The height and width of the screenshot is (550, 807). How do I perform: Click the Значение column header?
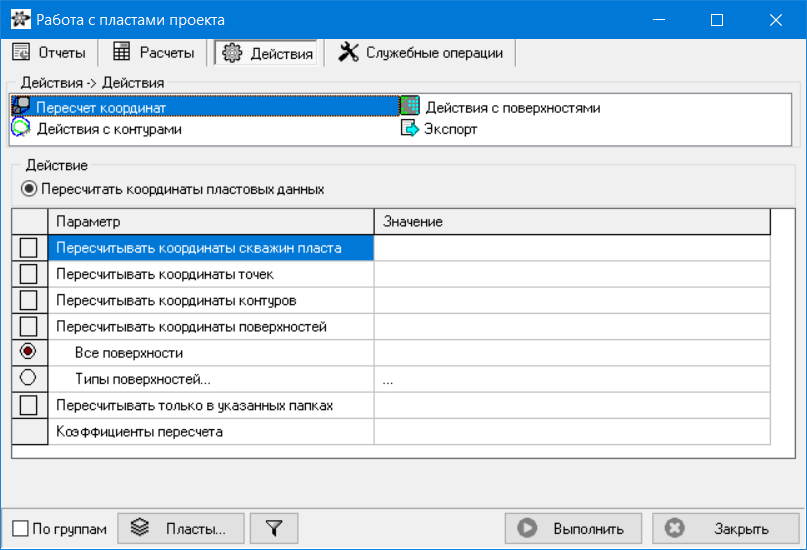click(572, 222)
